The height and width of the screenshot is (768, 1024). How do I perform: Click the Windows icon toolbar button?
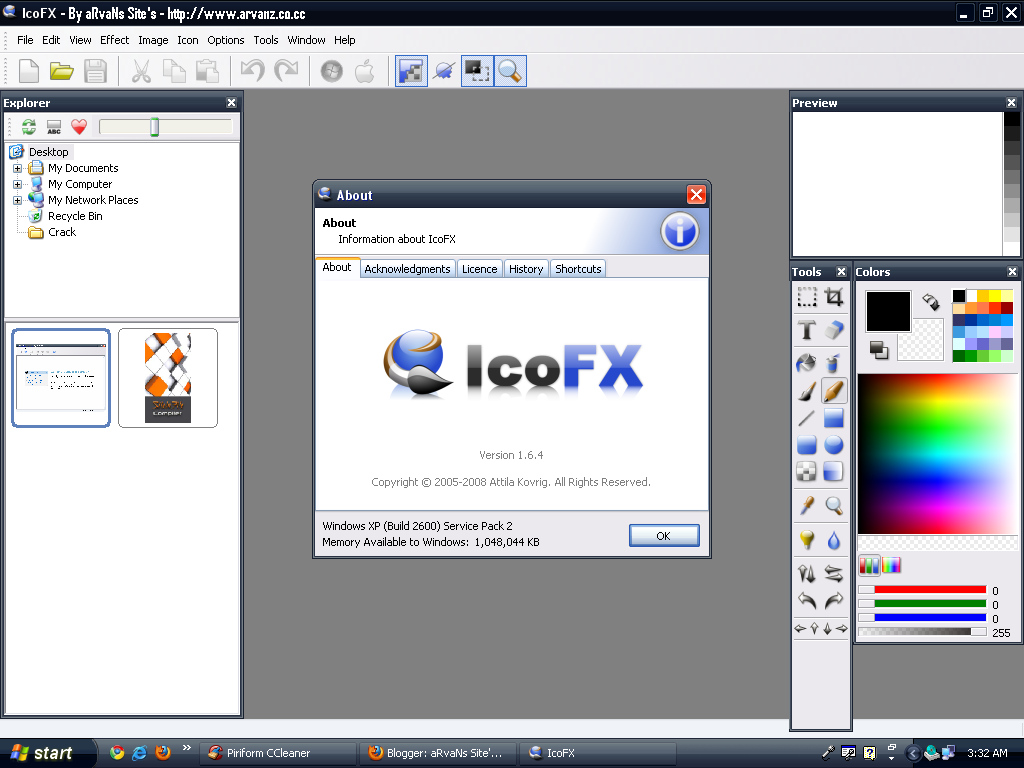point(332,71)
